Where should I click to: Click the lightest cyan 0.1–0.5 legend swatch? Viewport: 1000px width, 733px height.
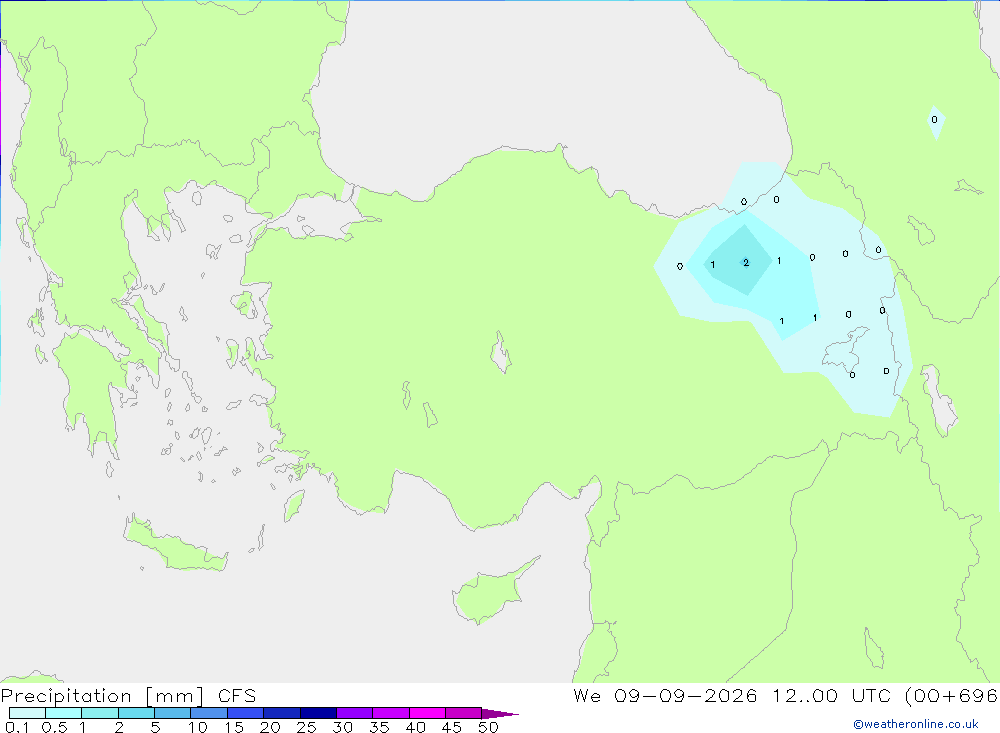tap(27, 713)
